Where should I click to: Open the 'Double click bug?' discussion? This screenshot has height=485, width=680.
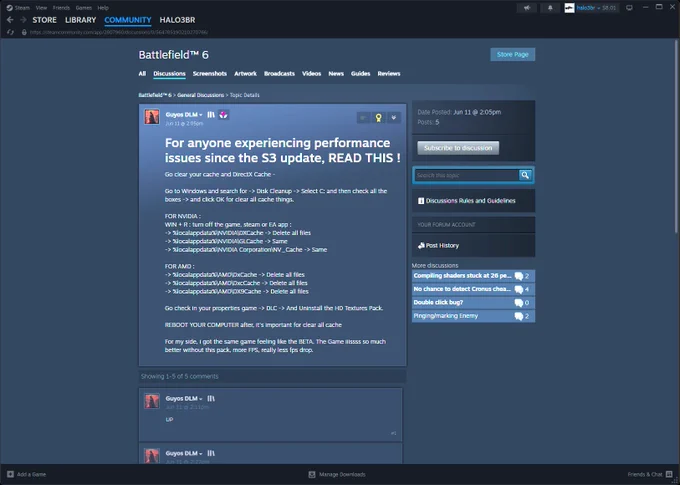tap(473, 302)
